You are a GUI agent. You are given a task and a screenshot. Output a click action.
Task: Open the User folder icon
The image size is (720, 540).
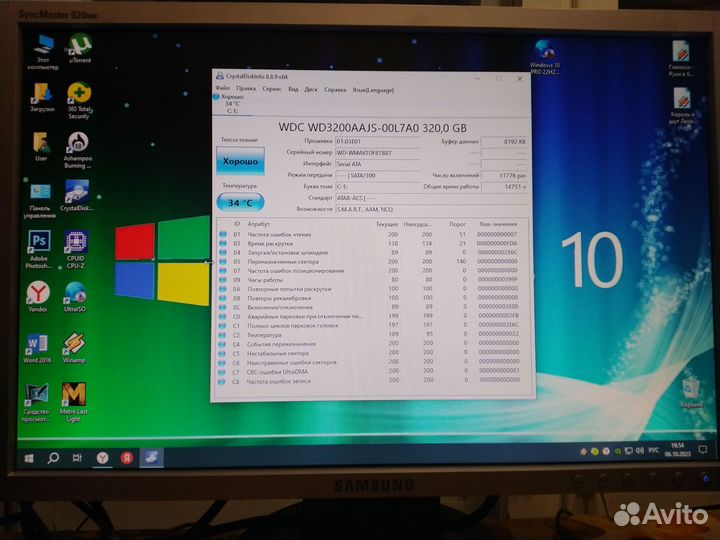pyautogui.click(x=41, y=146)
